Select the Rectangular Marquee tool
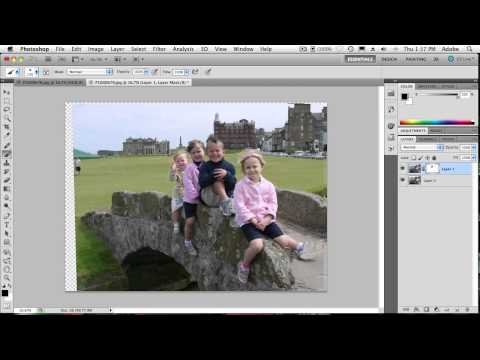The height and width of the screenshot is (360, 480). (6, 101)
